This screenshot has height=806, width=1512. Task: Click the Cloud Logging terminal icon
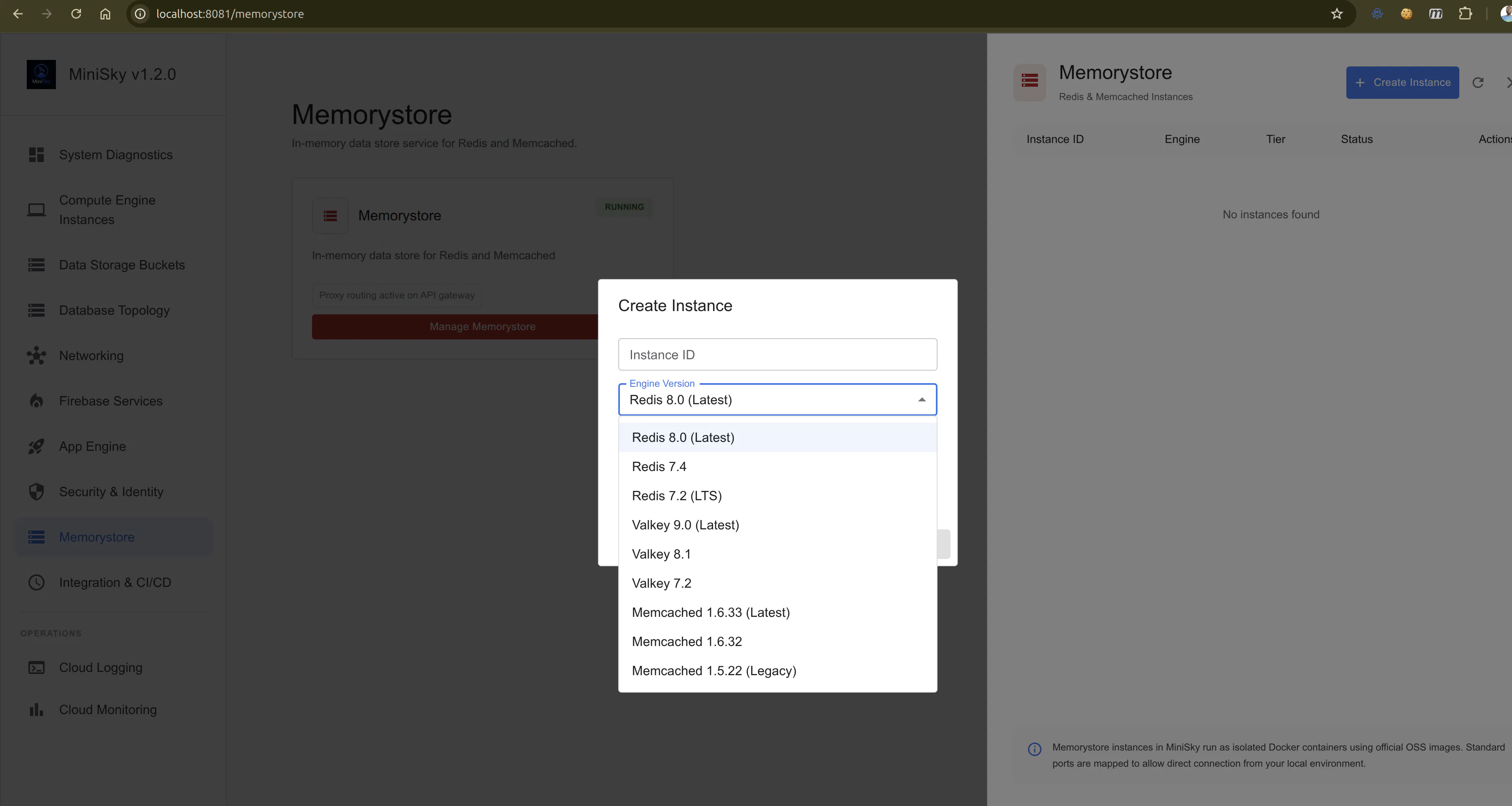pos(36,667)
